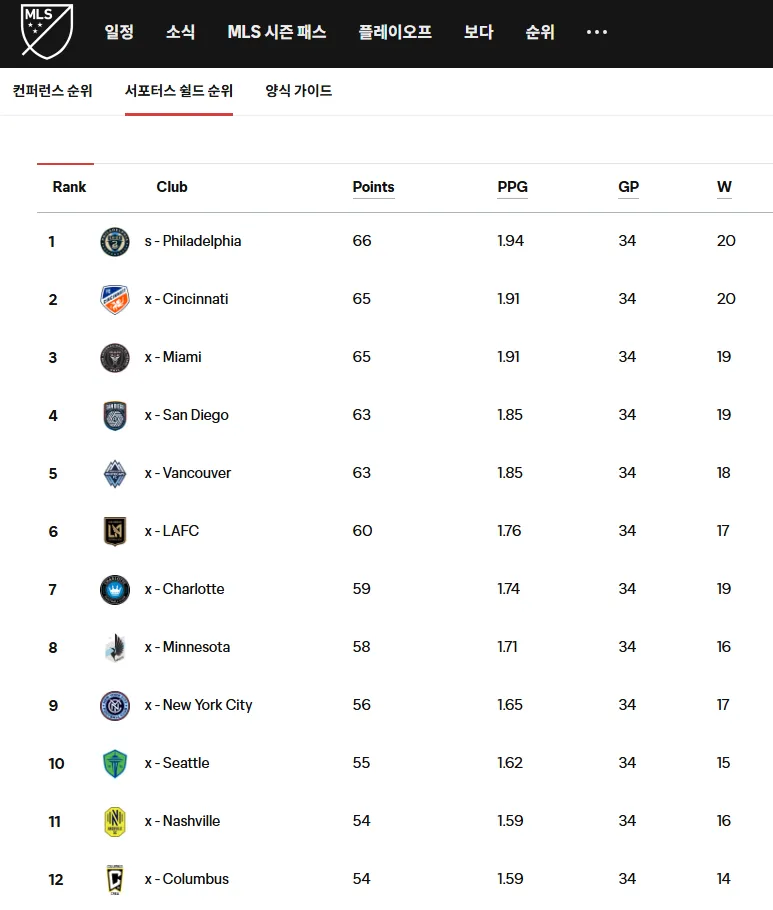Open the San Diego club badge
This screenshot has height=910, width=773.
tap(115, 415)
